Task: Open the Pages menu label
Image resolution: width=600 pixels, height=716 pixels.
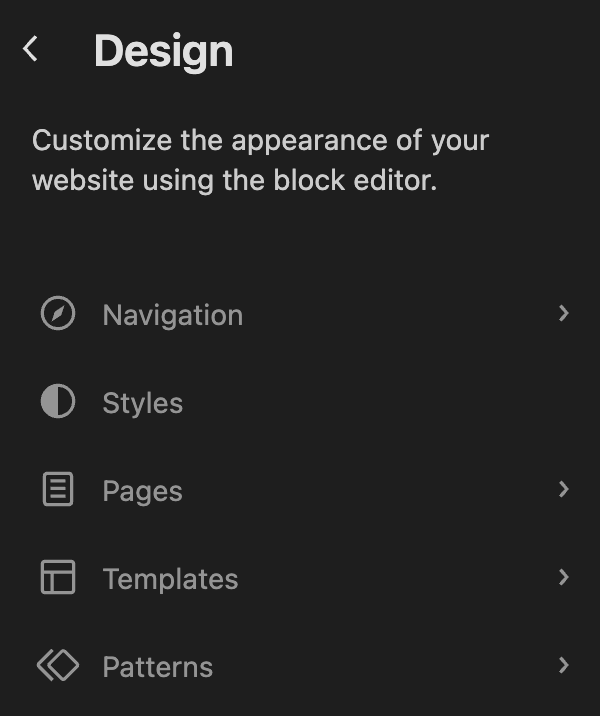Action: 142,491
